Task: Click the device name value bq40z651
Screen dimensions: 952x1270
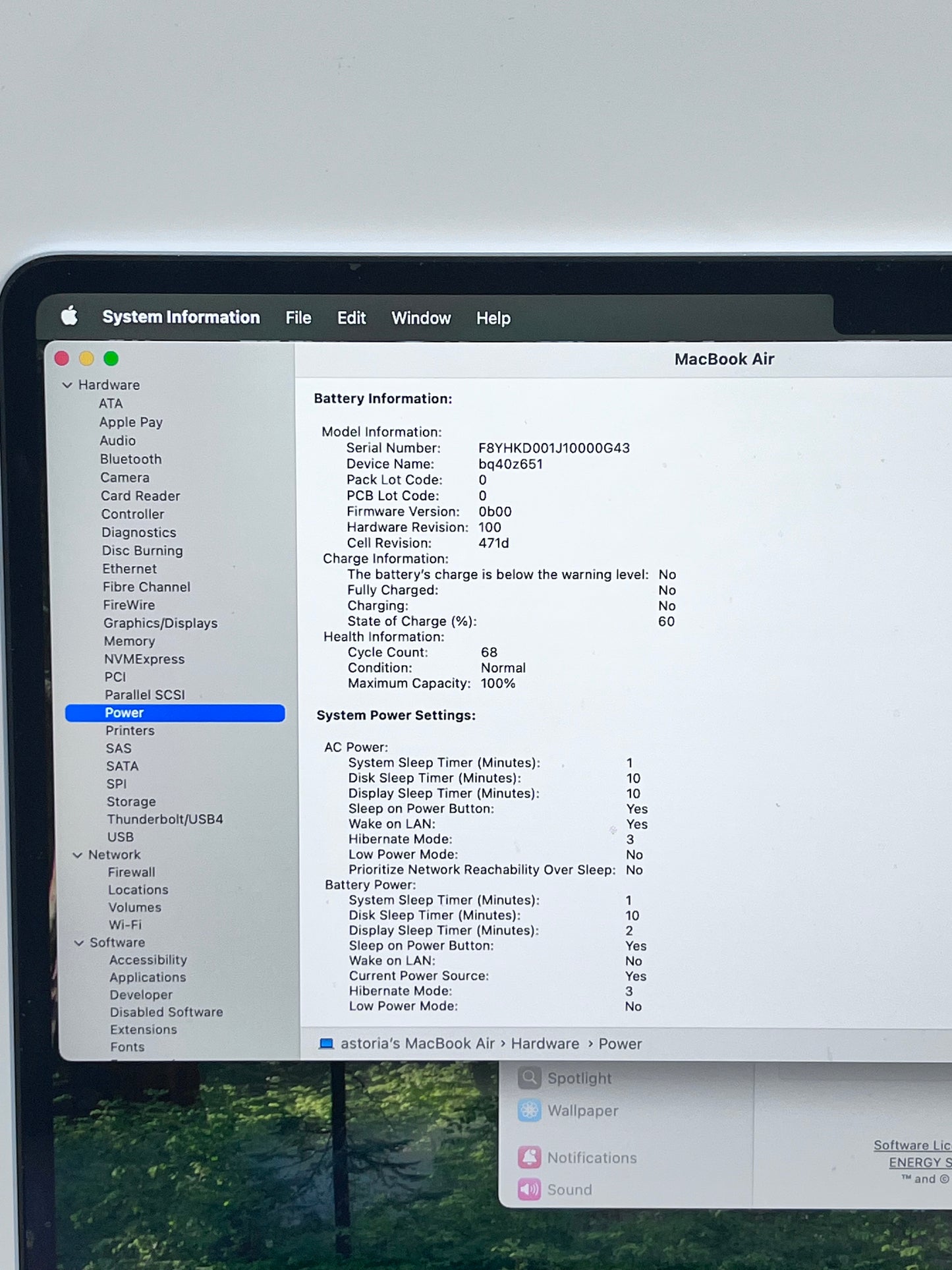Action: pyautogui.click(x=511, y=464)
